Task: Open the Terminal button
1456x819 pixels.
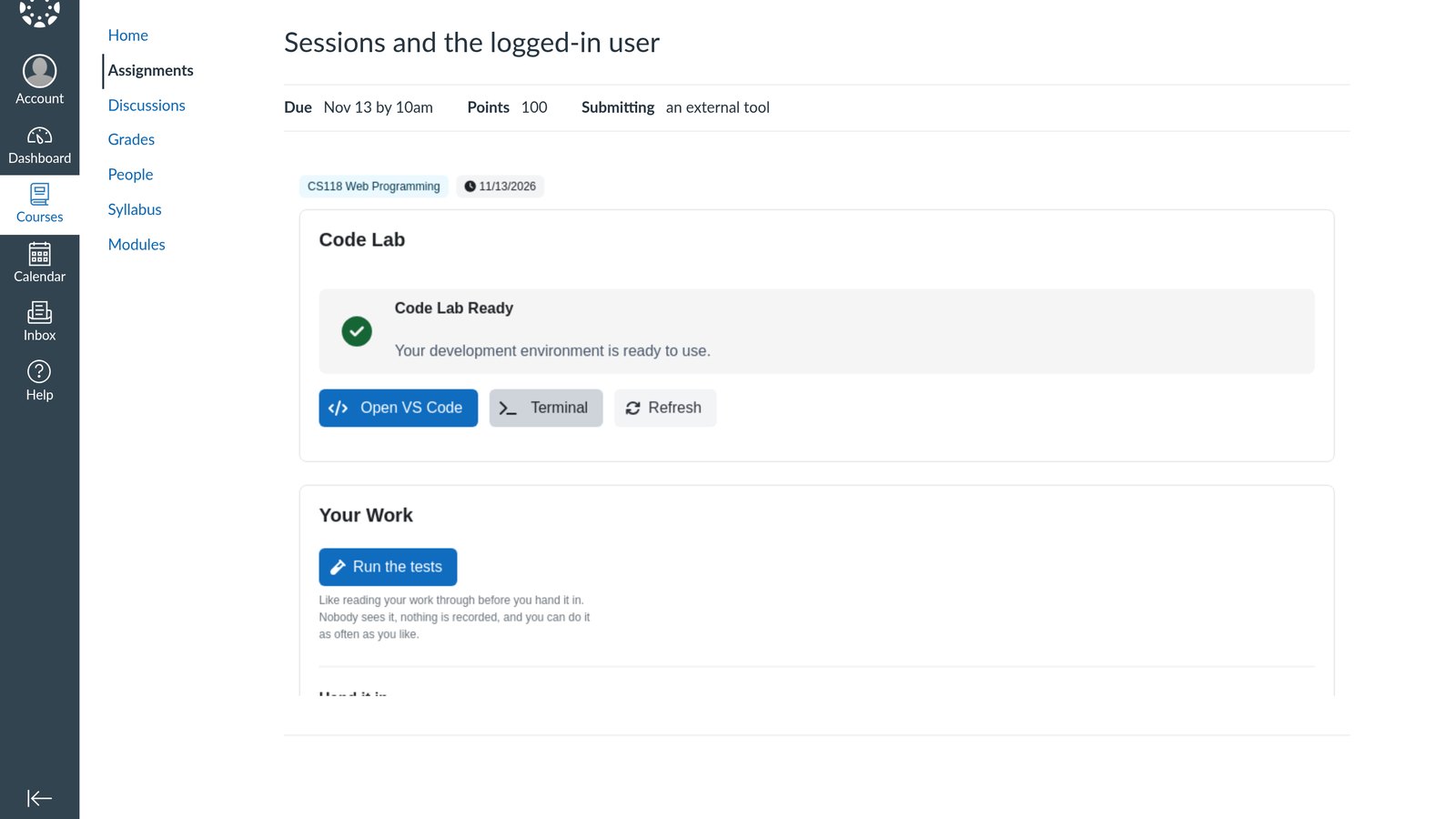Action: (x=546, y=408)
